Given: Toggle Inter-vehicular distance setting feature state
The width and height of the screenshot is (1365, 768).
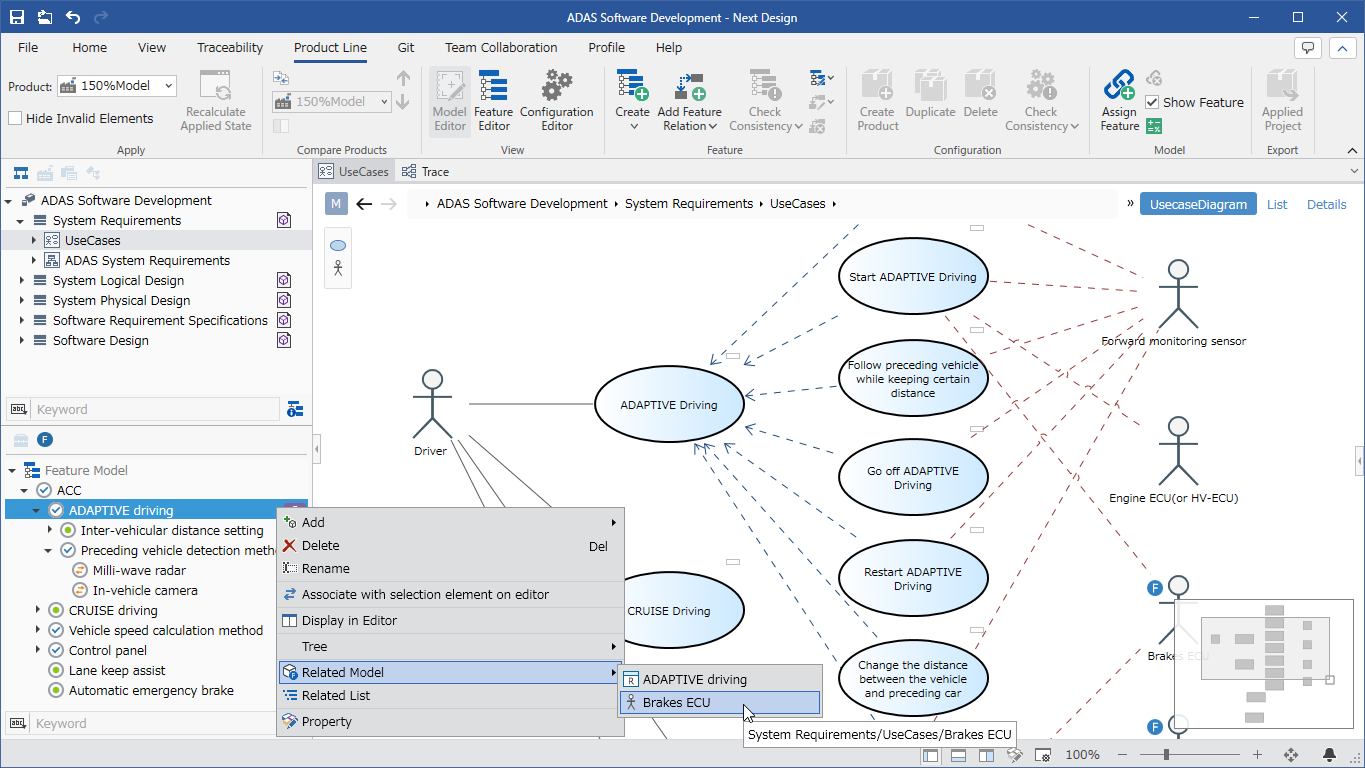Looking at the screenshot, I should 68,530.
